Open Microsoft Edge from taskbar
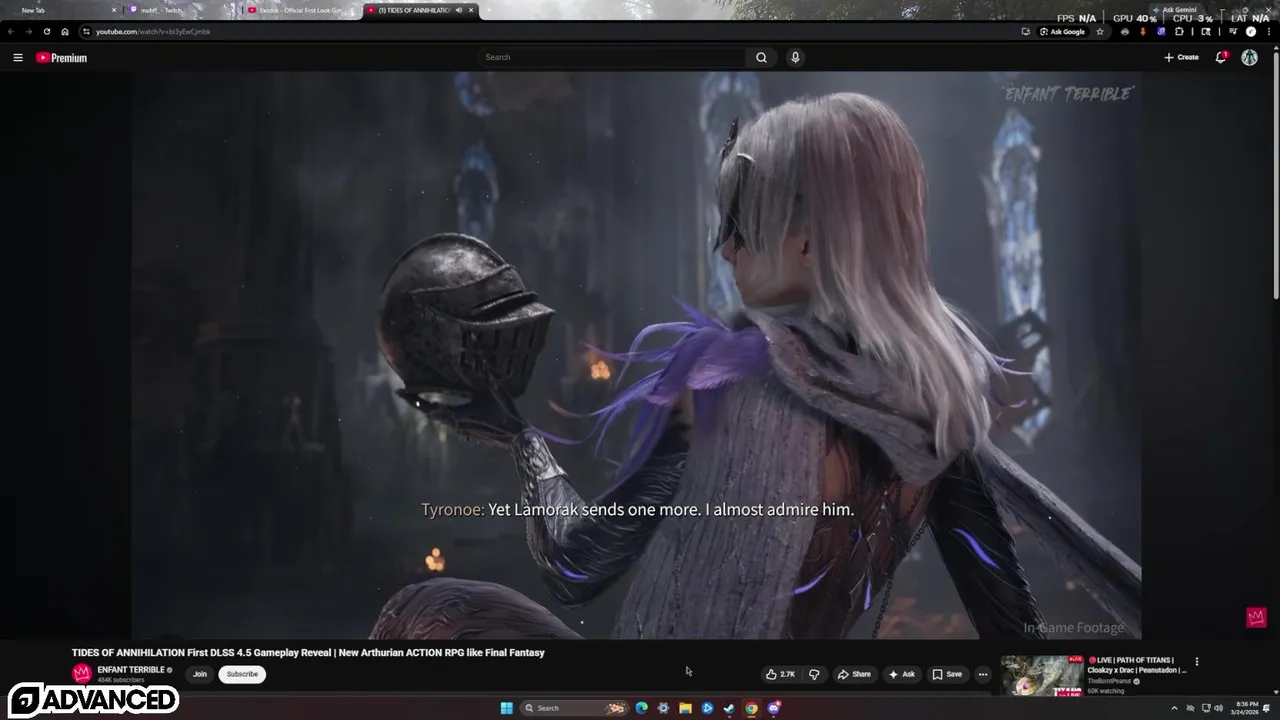 (x=641, y=708)
